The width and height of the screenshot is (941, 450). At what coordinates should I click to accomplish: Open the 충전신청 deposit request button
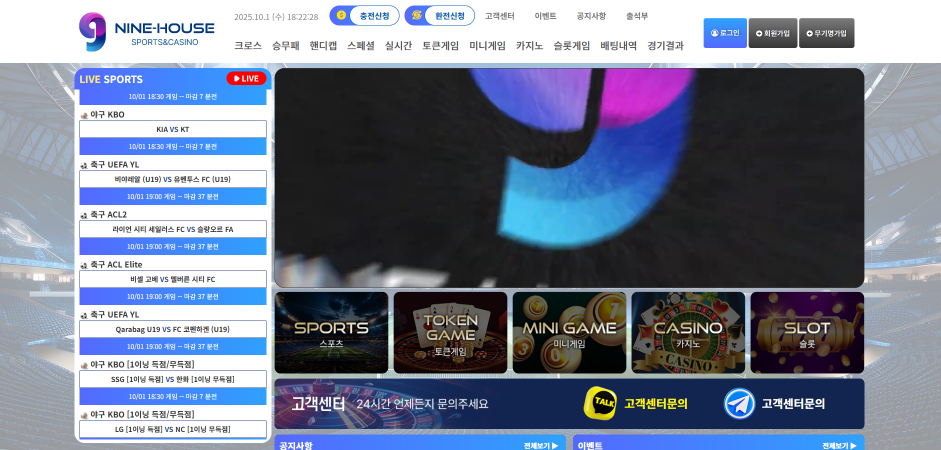tap(364, 16)
